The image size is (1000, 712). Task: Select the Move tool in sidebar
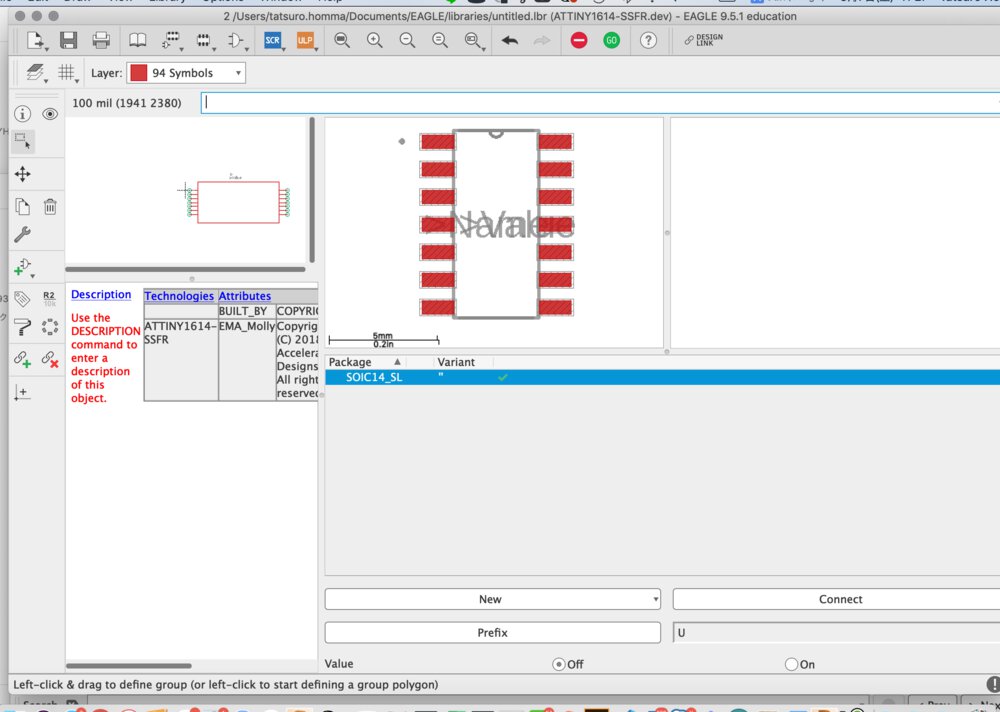(22, 174)
